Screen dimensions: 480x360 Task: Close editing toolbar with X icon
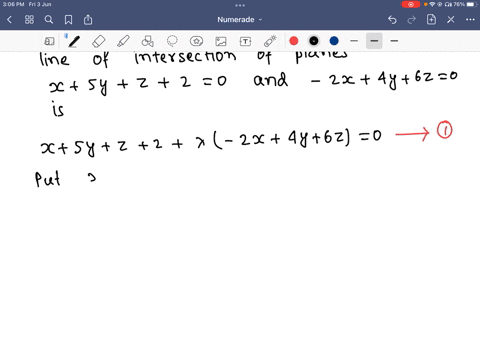(451, 20)
